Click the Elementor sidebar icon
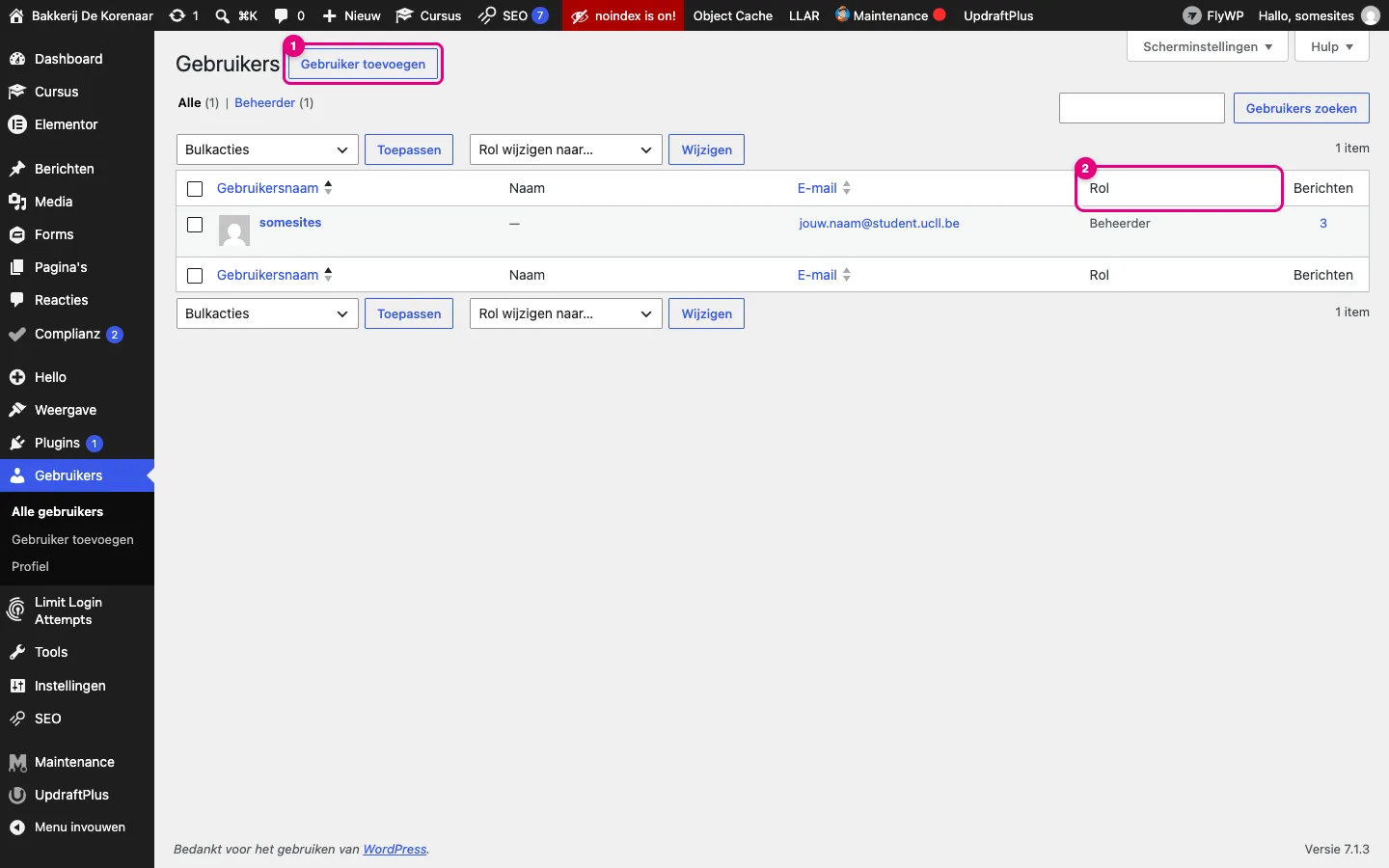The image size is (1389, 868). coord(17,124)
